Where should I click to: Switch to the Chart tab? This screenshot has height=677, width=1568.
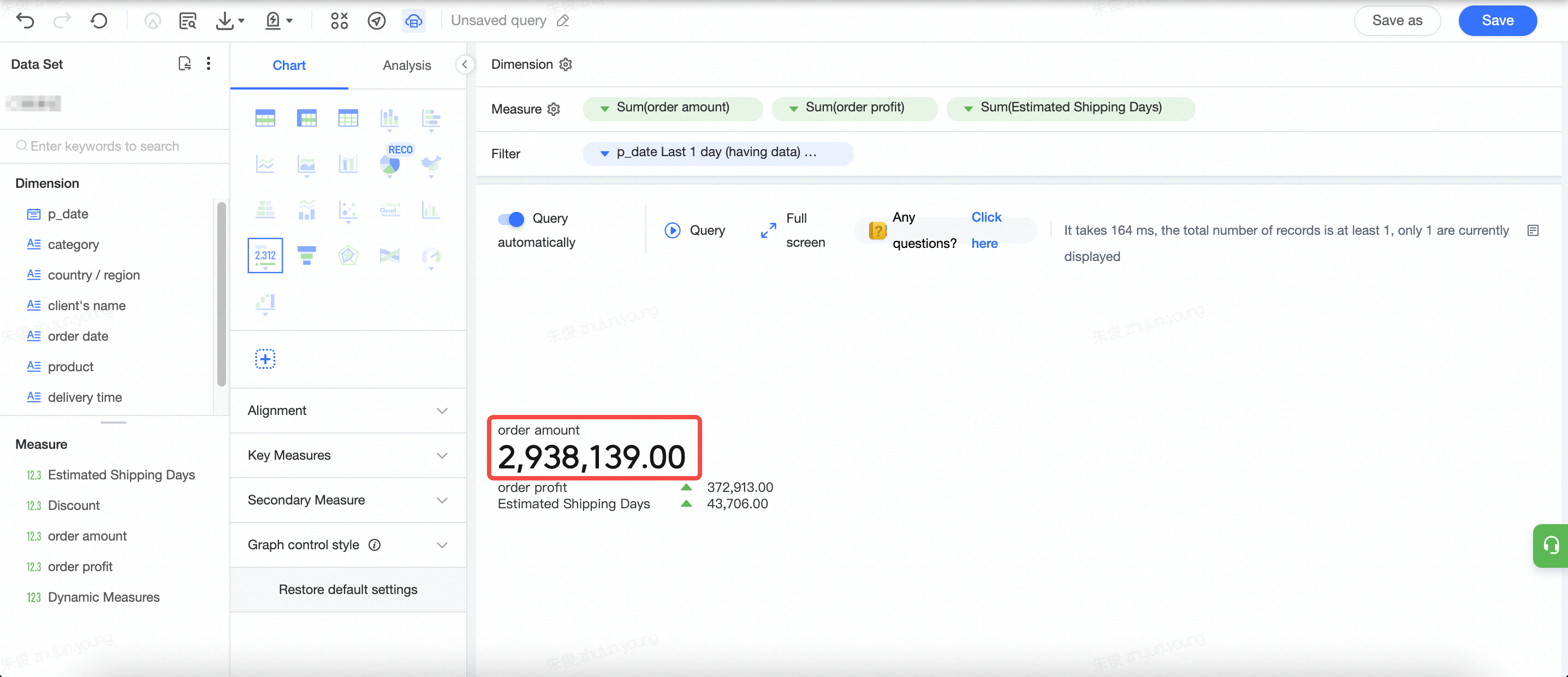click(288, 65)
